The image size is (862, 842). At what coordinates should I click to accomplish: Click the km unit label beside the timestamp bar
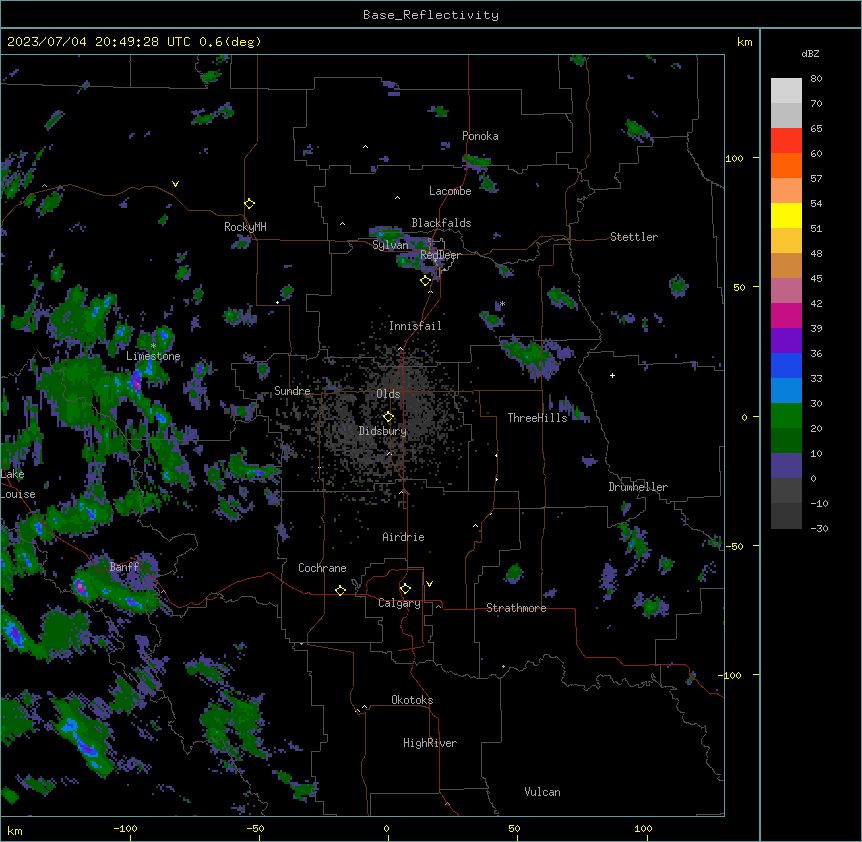click(744, 42)
